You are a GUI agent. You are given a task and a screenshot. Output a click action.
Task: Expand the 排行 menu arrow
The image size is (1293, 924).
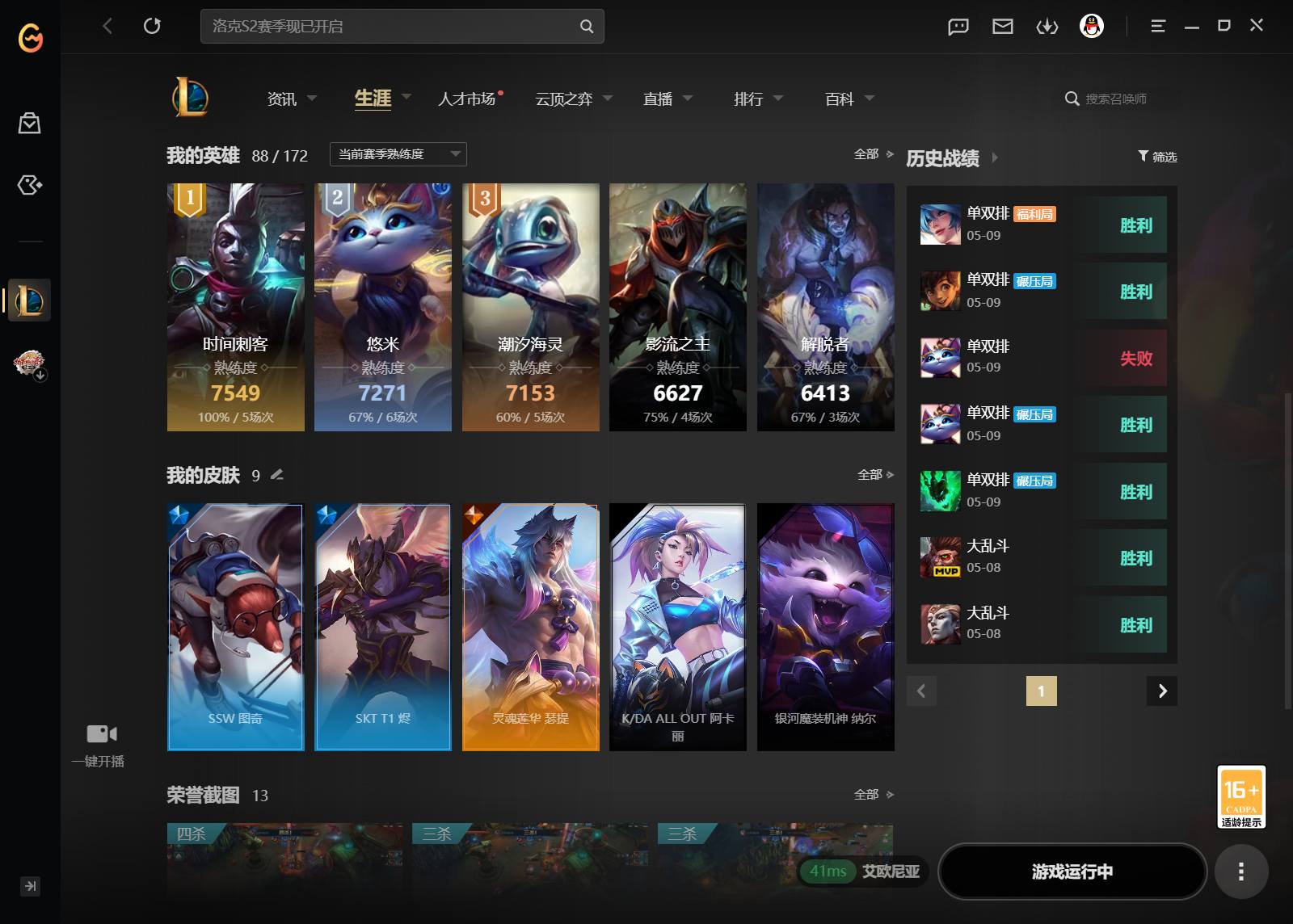pyautogui.click(x=778, y=98)
